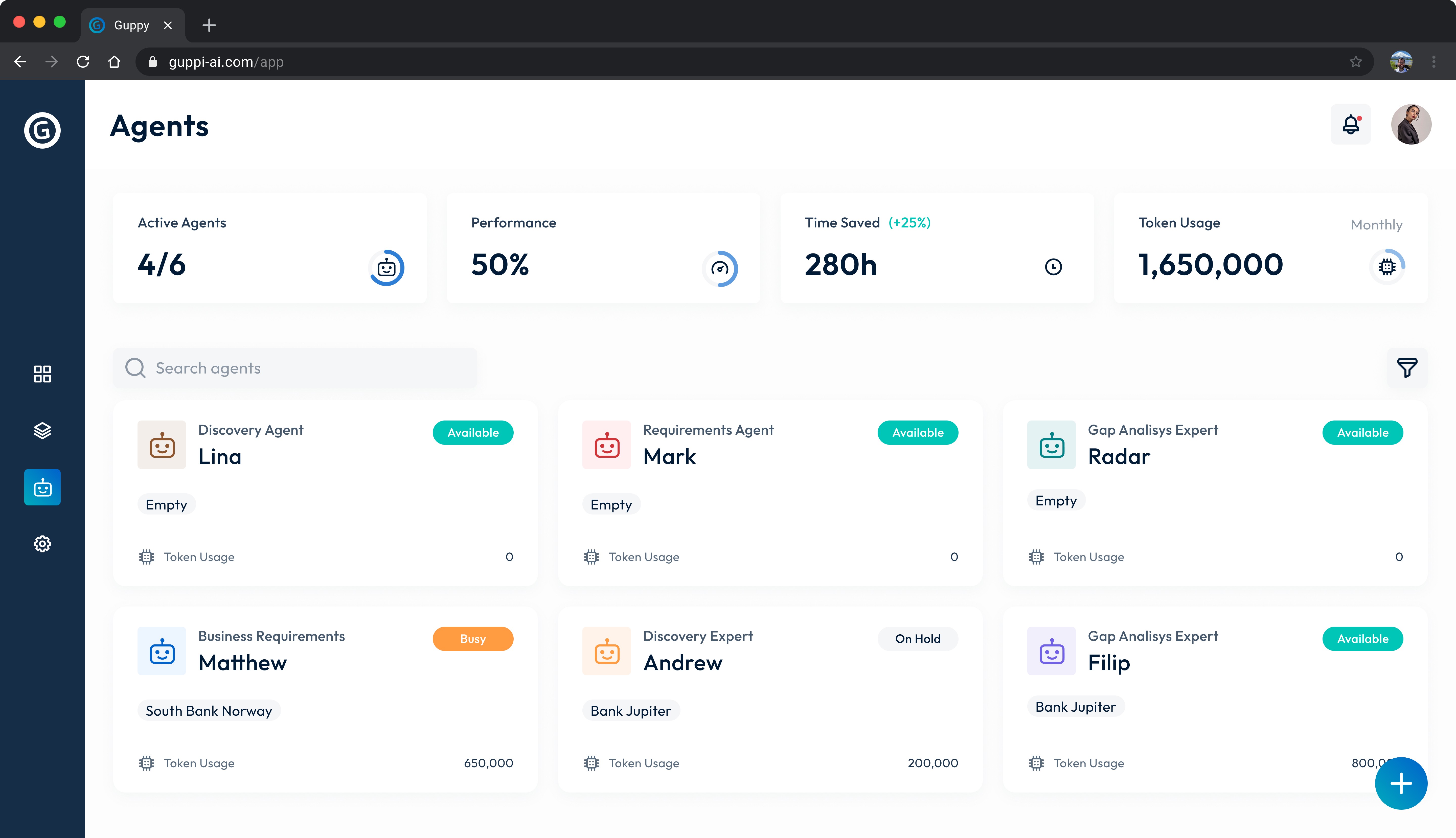The height and width of the screenshot is (838, 1456).
Task: Reload the page in browser
Action: click(x=83, y=62)
